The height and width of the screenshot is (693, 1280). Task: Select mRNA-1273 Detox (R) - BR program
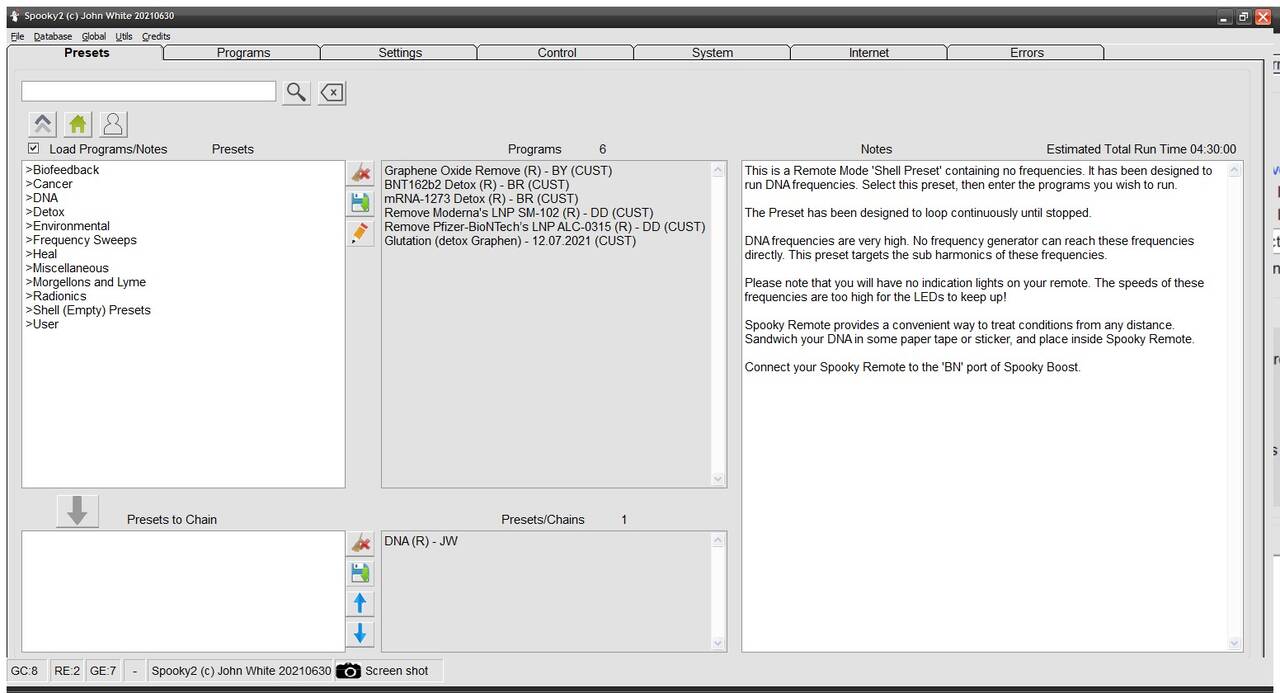[x=481, y=199]
